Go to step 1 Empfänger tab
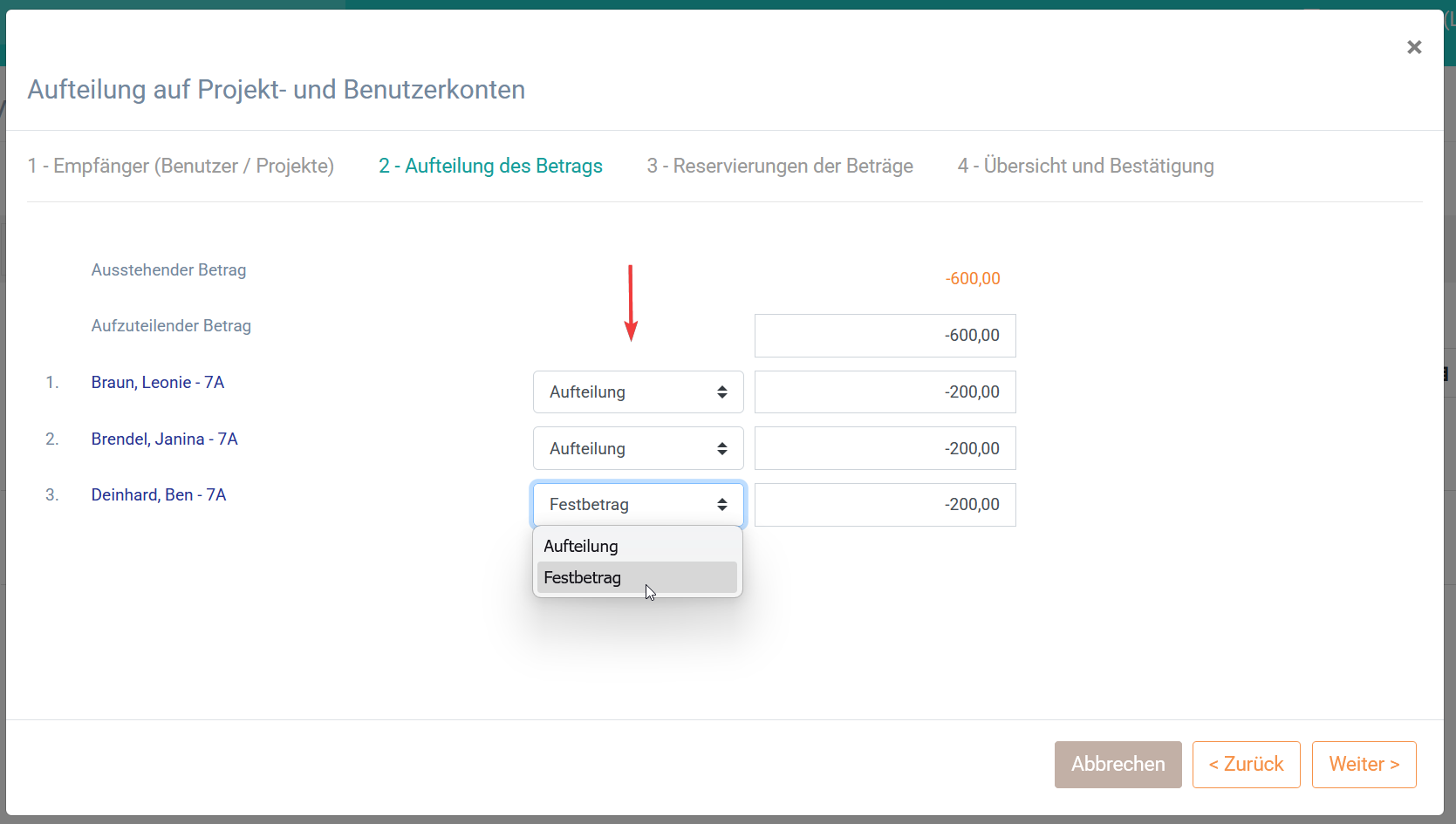The image size is (1456, 824). [181, 167]
